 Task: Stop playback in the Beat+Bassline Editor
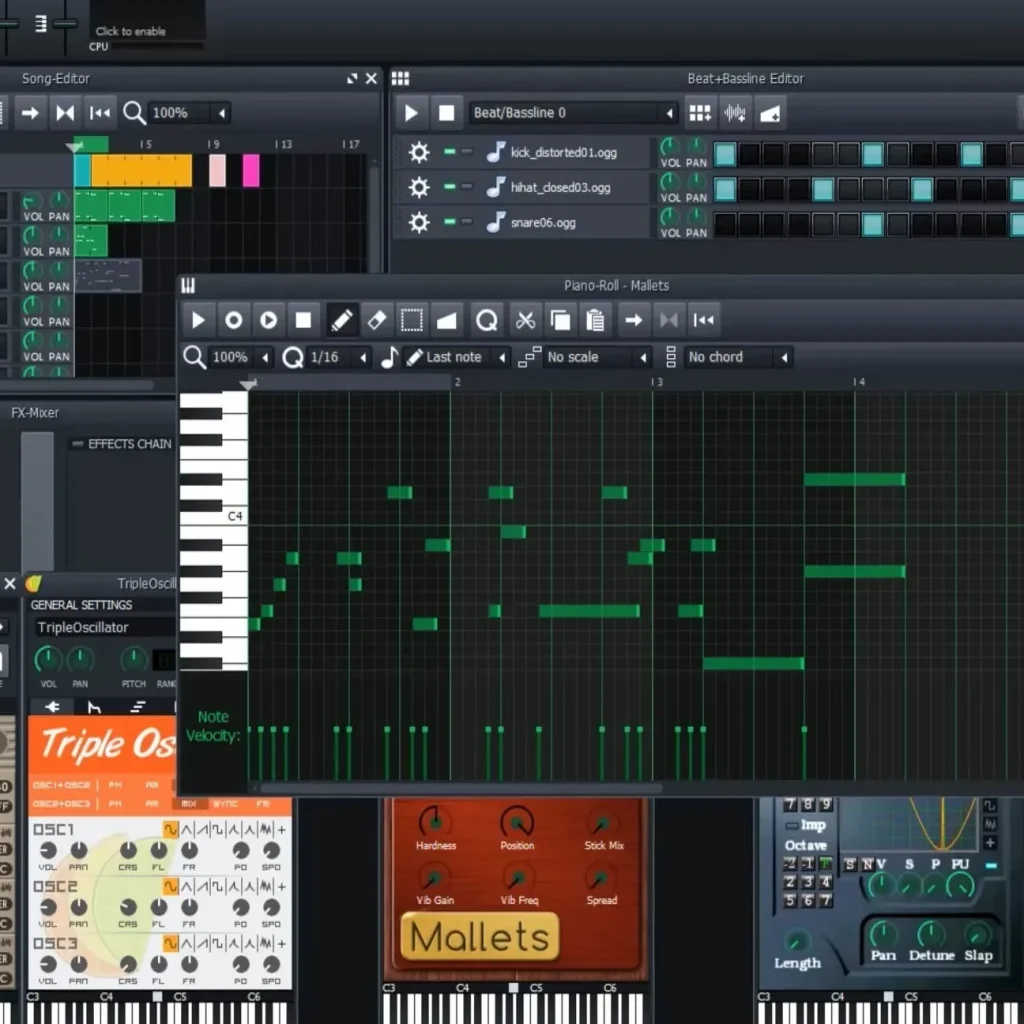445,112
